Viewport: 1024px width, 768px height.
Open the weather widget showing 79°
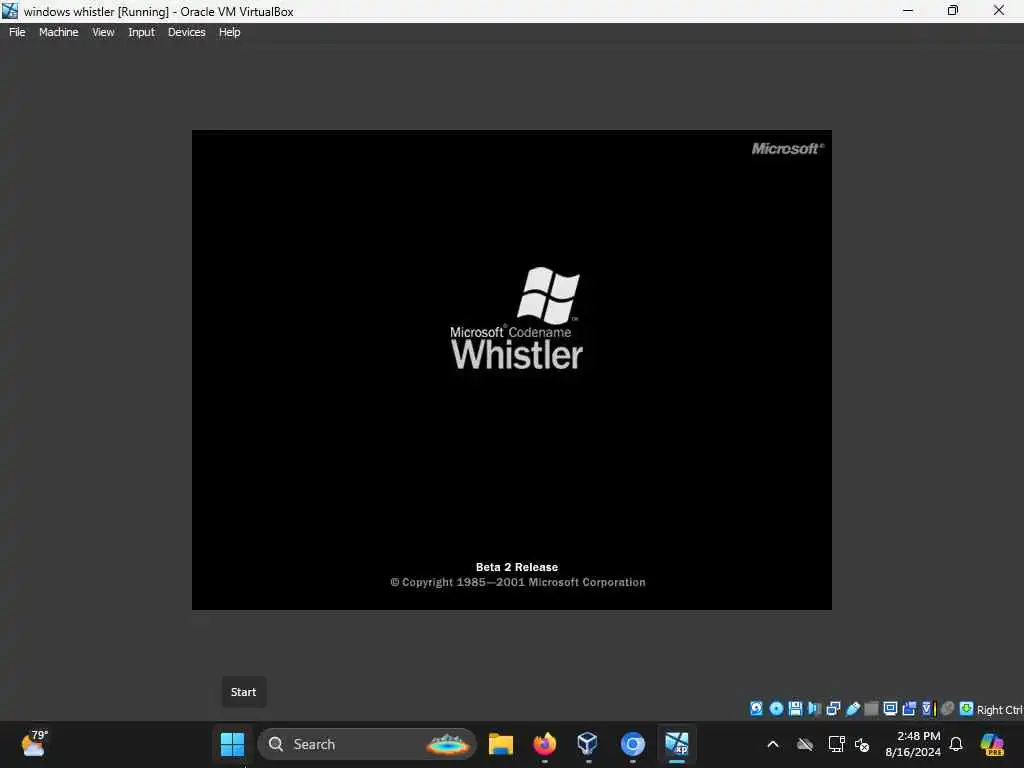click(34, 744)
